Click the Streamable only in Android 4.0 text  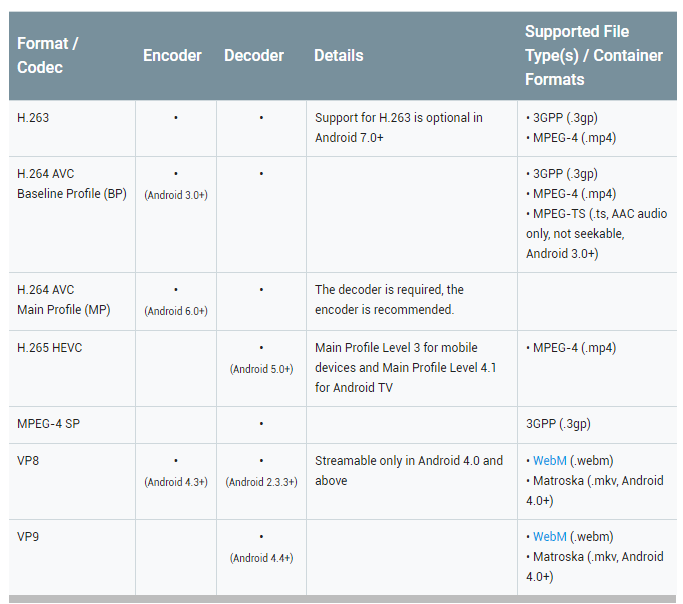pos(409,471)
